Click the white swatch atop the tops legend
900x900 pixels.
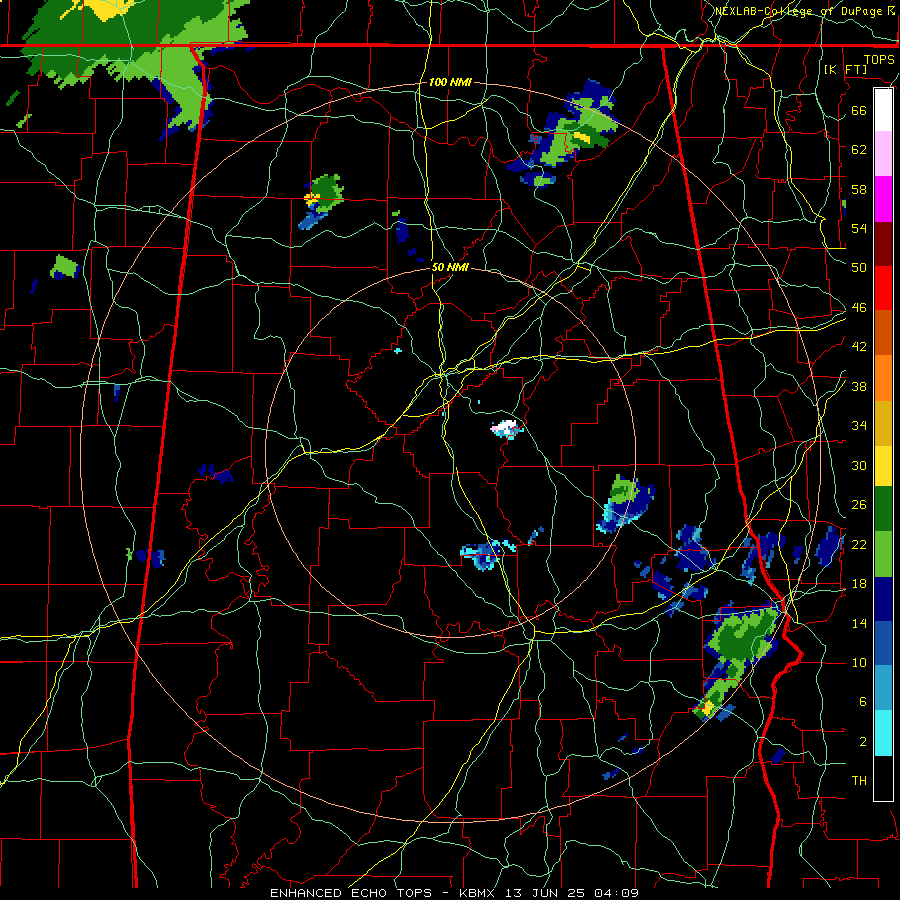point(883,110)
